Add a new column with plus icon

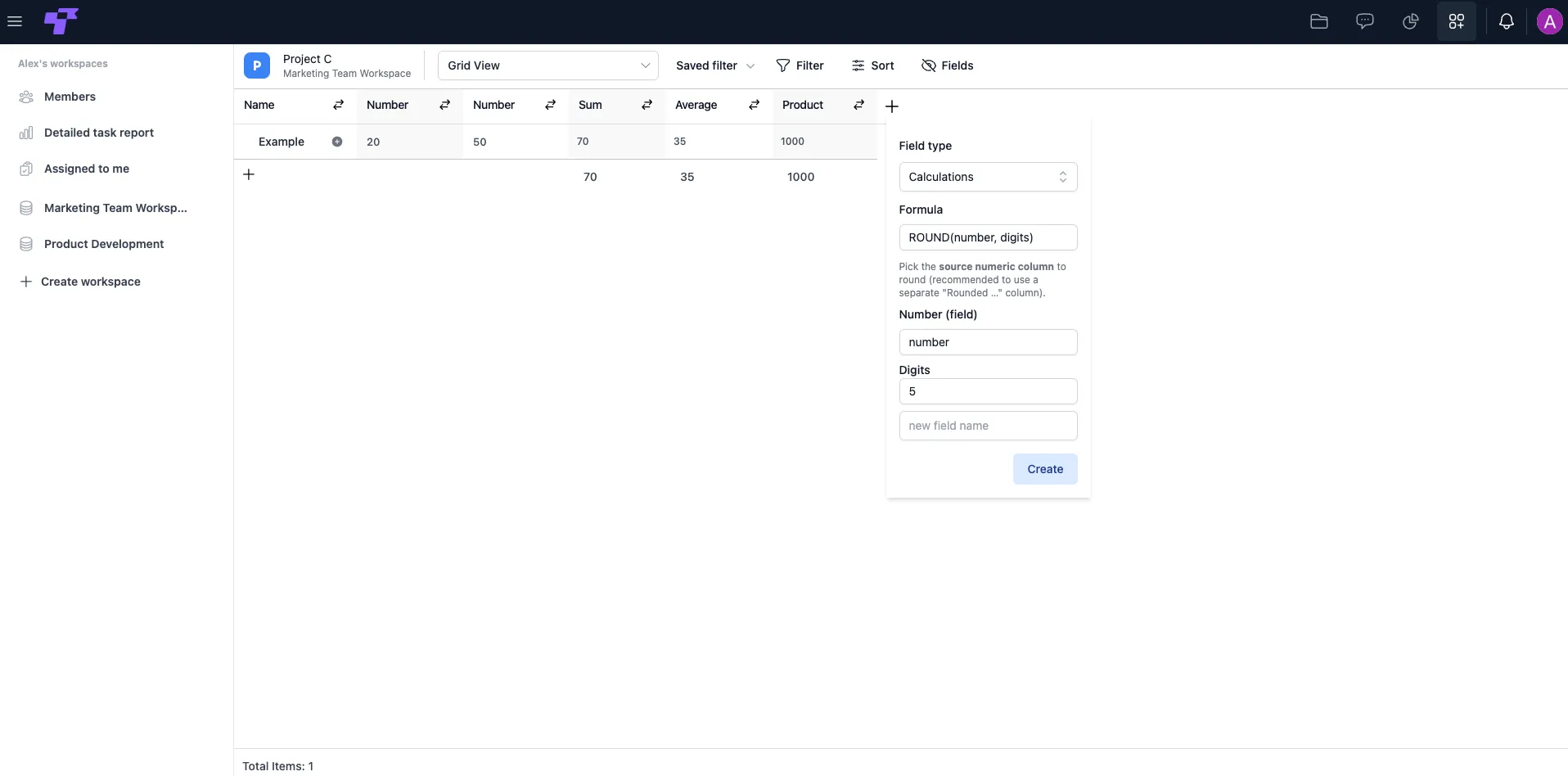(x=892, y=106)
